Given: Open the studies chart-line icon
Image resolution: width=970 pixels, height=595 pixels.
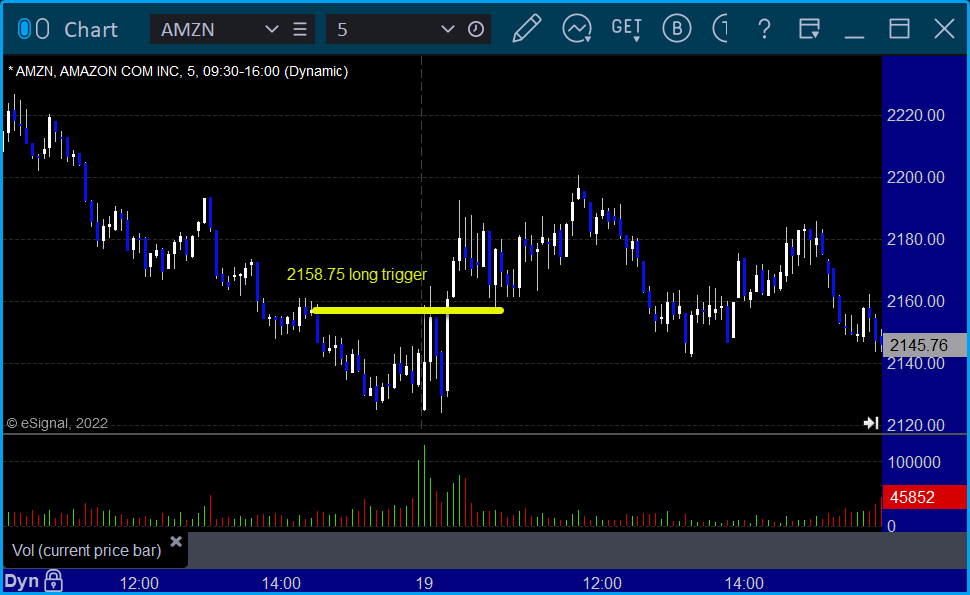Looking at the screenshot, I should point(577,29).
